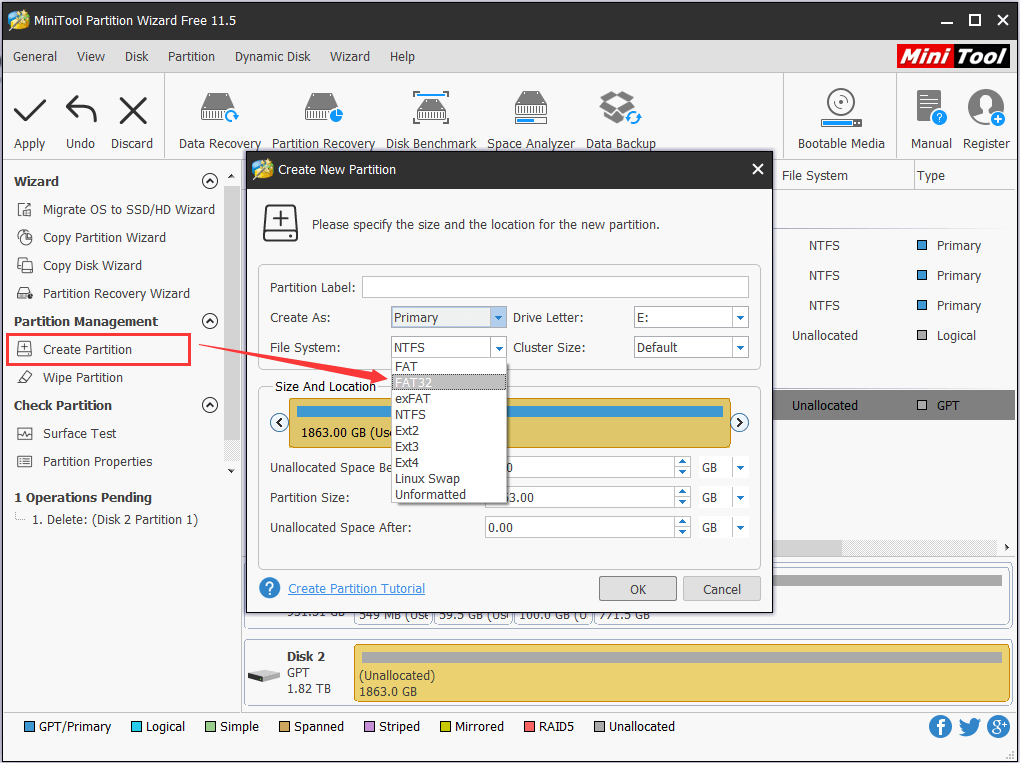Collapse the Partition Management section
Image resolution: width=1020 pixels, height=763 pixels.
point(209,321)
